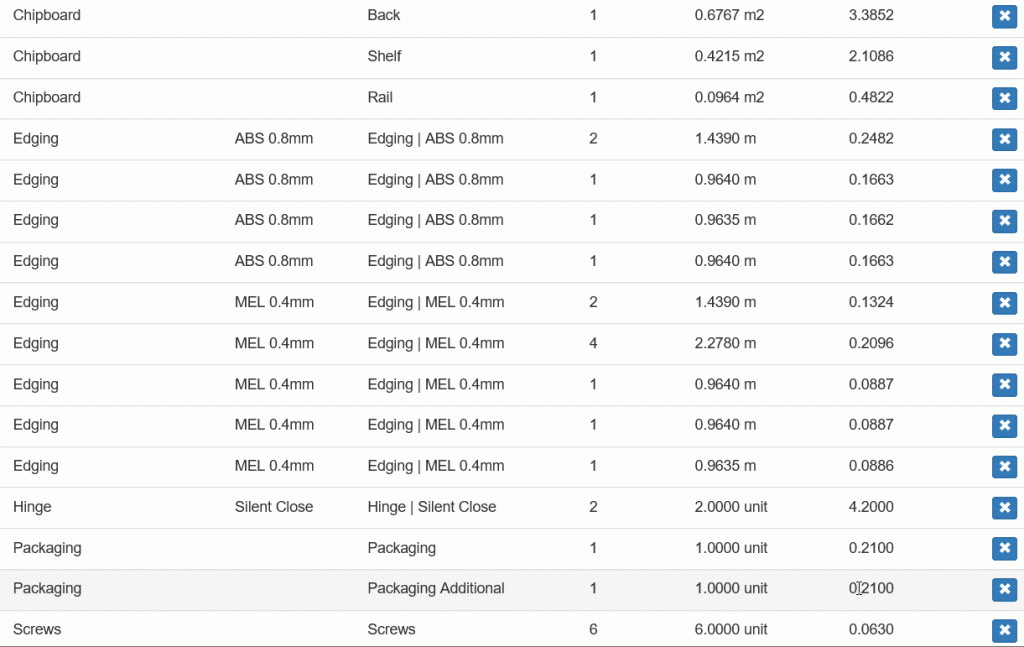Viewport: 1024px width, 647px height.
Task: Click the Hinge Silent Close description
Action: [x=432, y=507]
